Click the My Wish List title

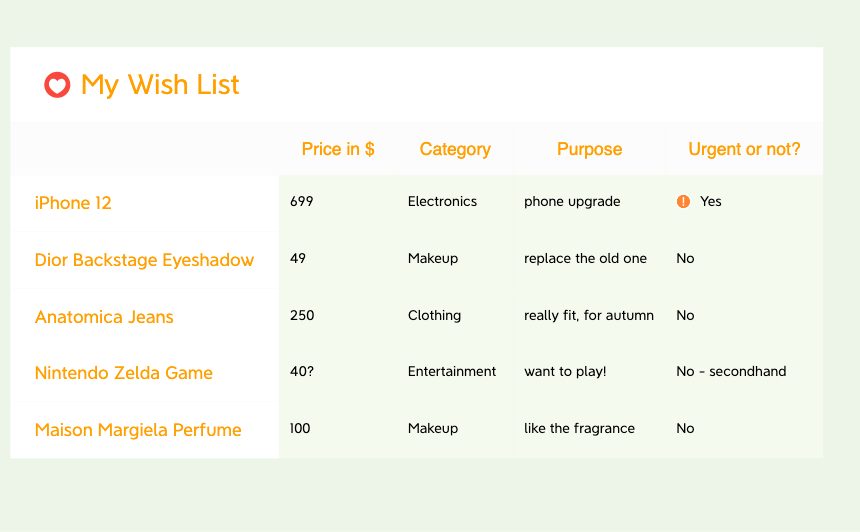[160, 85]
